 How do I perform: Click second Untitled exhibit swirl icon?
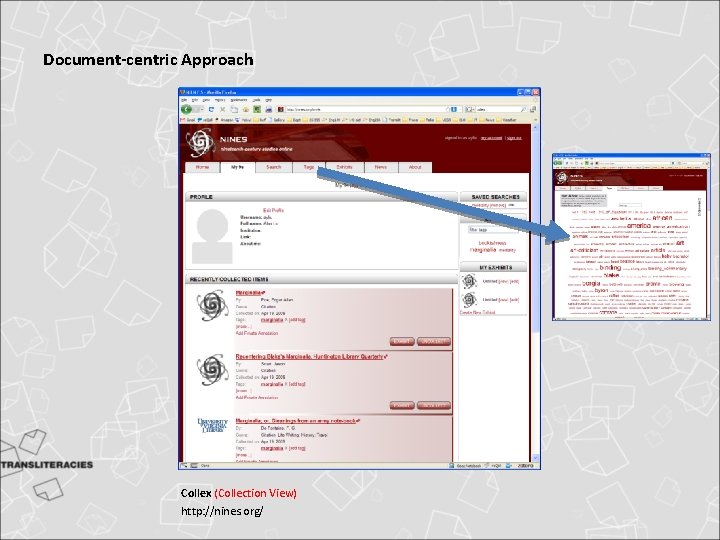coord(469,300)
